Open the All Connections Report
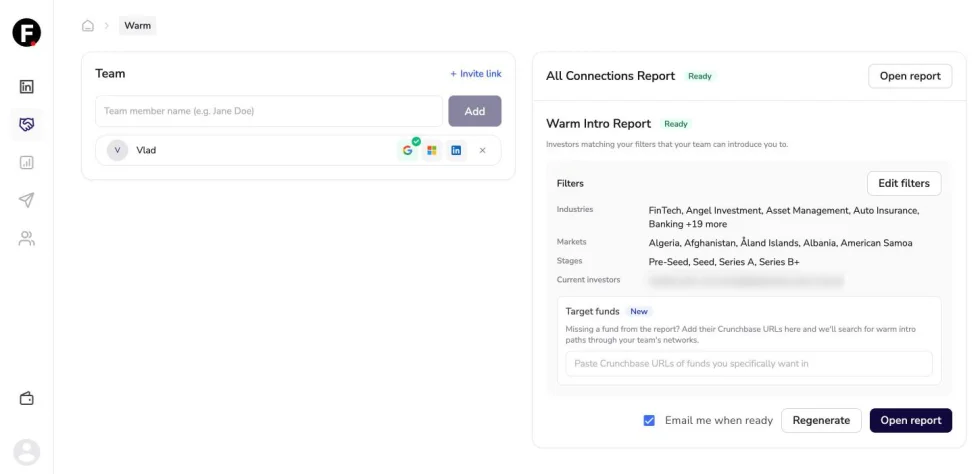 pos(910,76)
